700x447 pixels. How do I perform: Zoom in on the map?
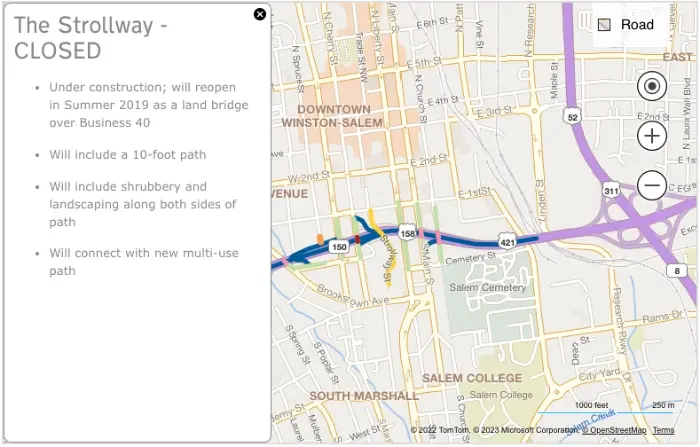(x=652, y=136)
